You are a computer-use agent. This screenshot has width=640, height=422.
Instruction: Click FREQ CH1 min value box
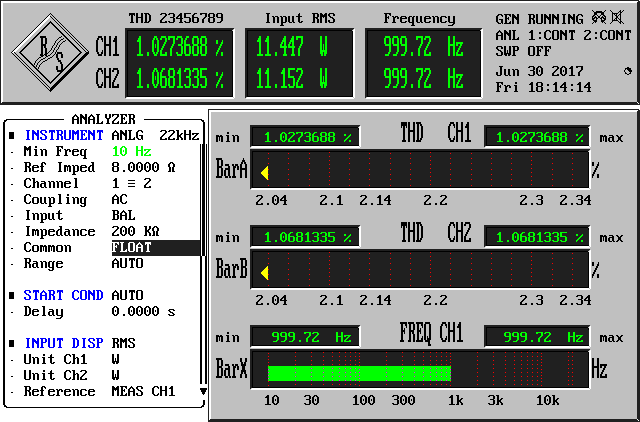point(305,337)
